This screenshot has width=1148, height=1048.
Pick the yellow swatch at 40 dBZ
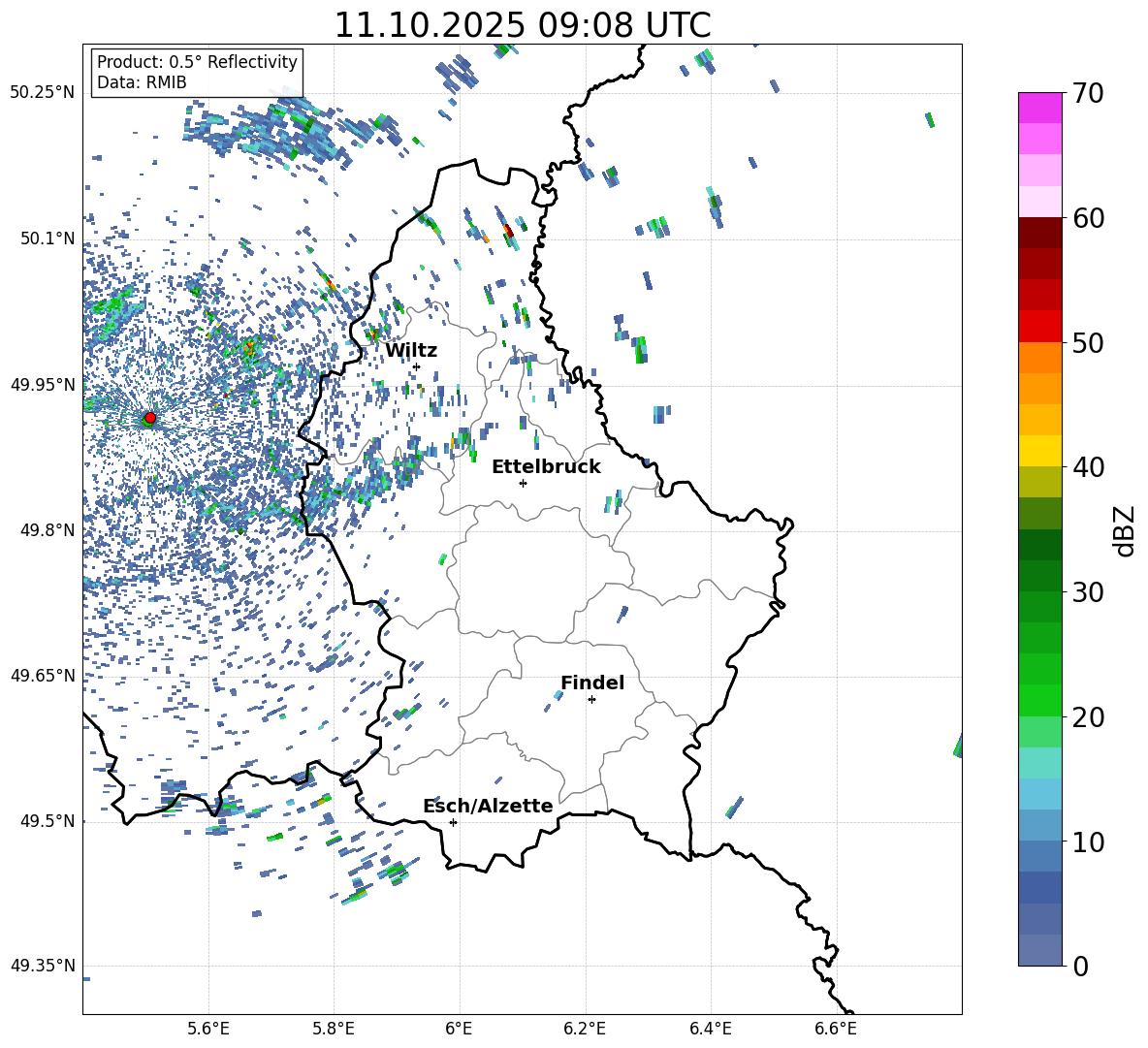pos(1040,451)
